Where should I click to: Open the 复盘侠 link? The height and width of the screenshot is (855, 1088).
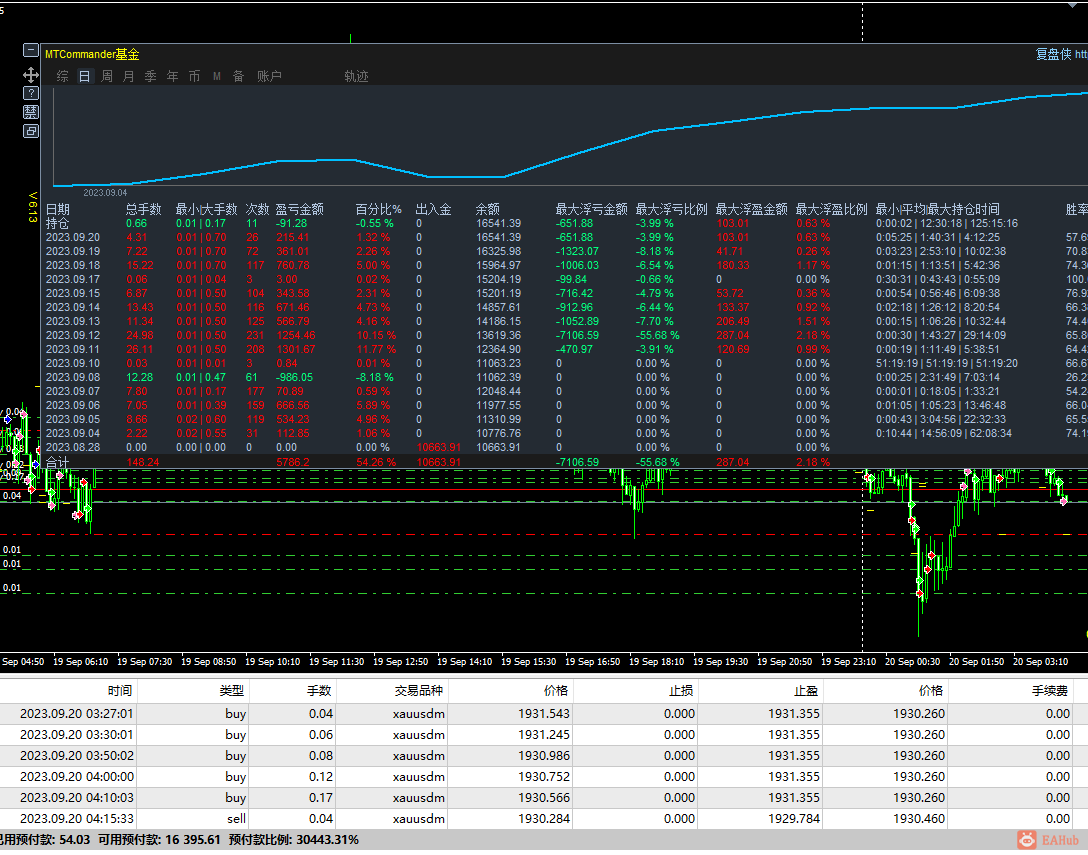click(x=1053, y=55)
